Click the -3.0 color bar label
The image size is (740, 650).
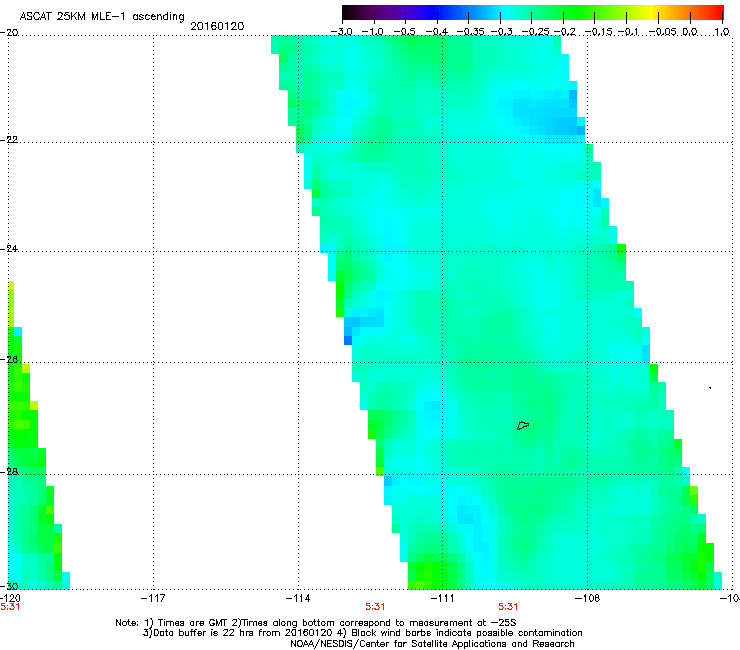tap(341, 32)
